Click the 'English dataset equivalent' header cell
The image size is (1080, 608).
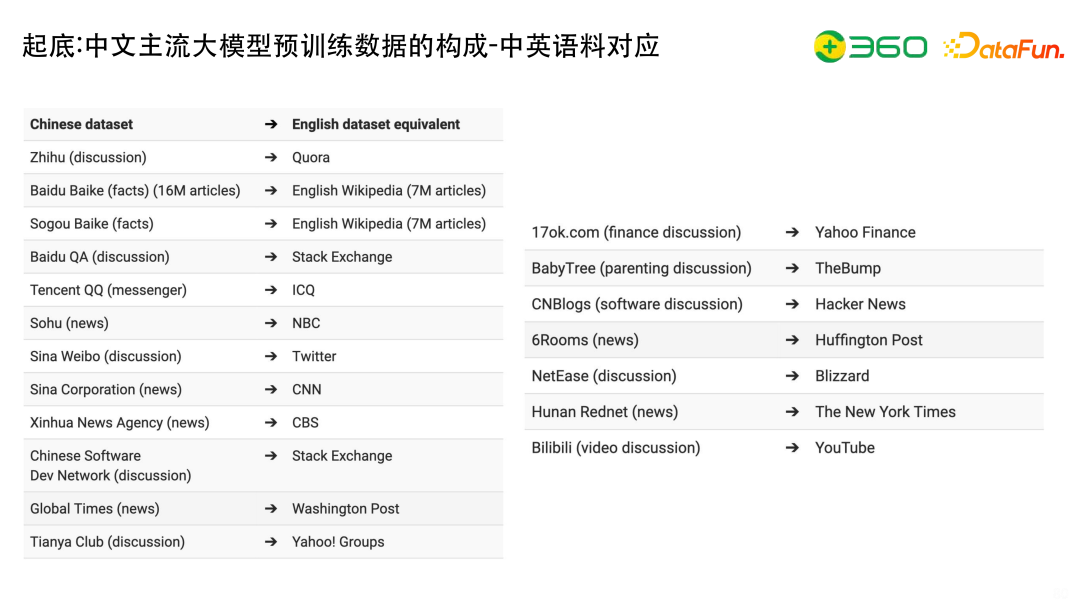tap(375, 125)
